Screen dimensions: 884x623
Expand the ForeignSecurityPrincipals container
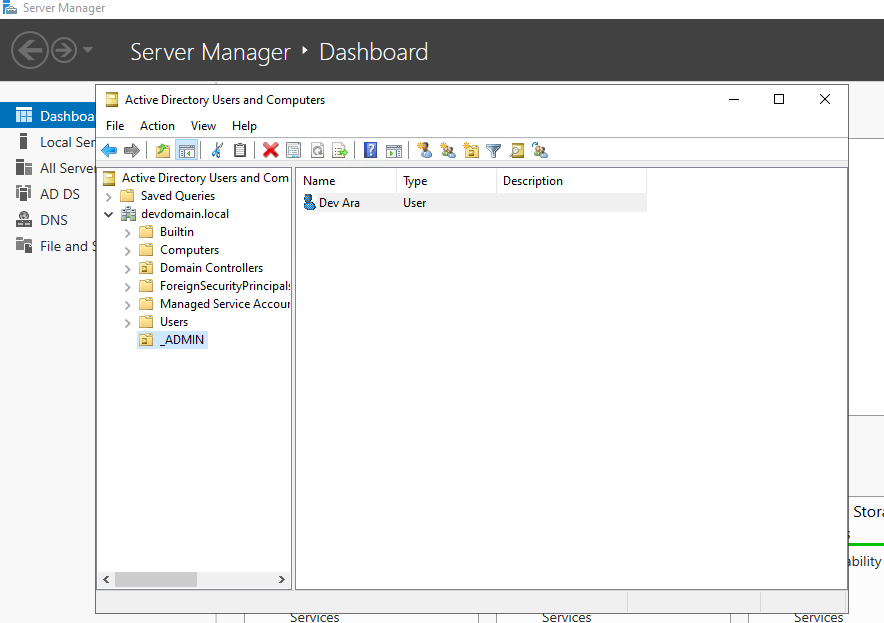click(x=127, y=287)
